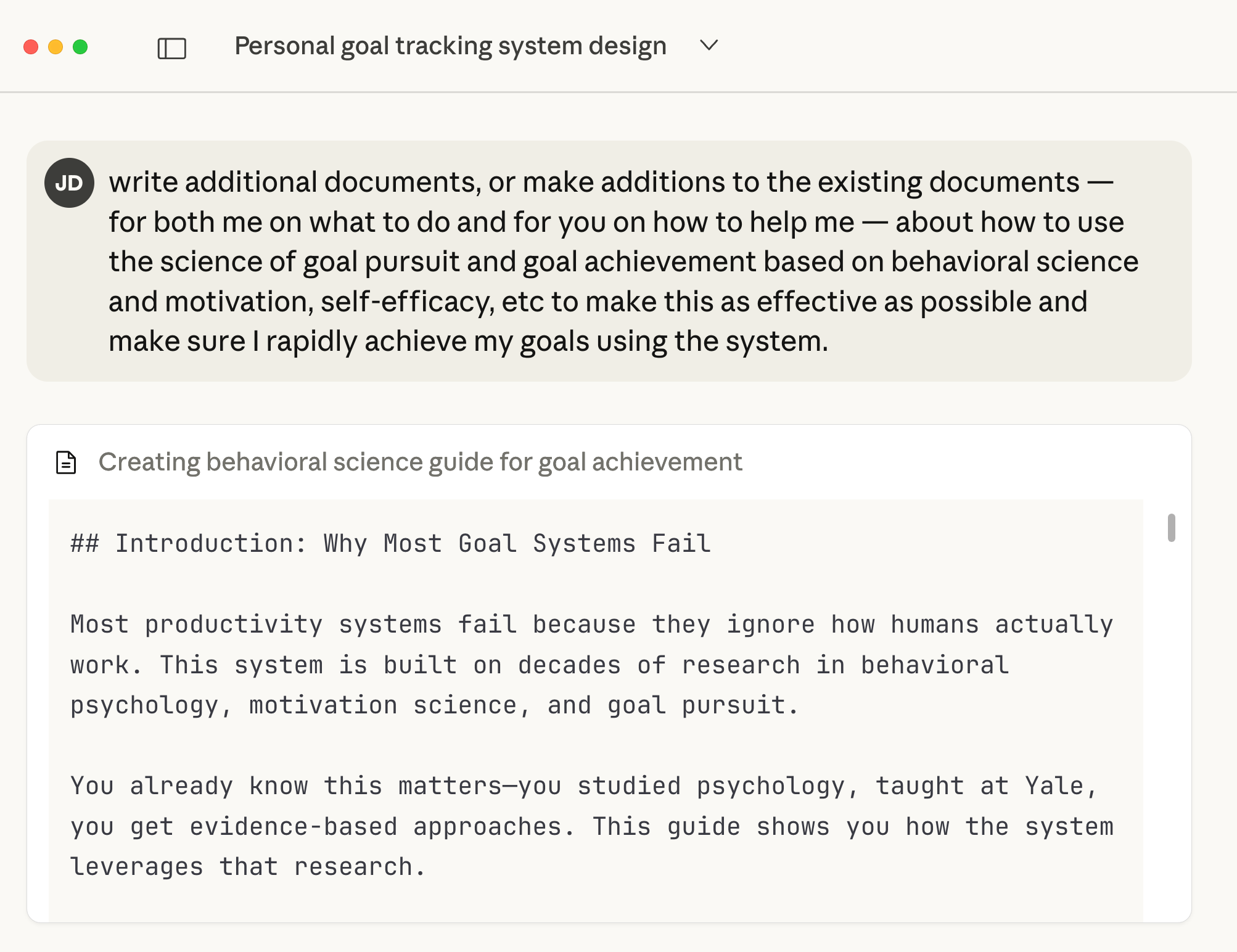
Task: Click the 'Personal goal tracking system design' title
Action: (450, 46)
